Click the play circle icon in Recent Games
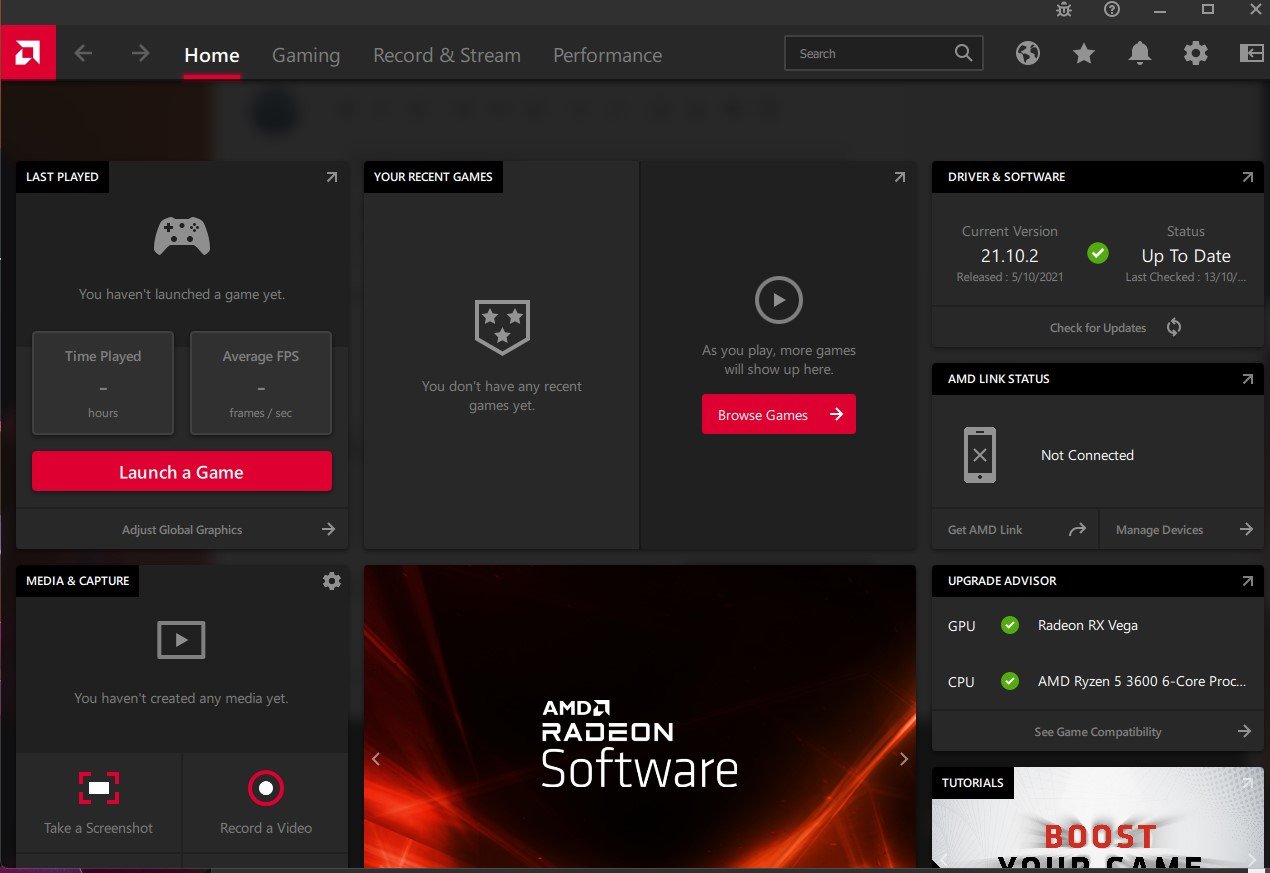 pyautogui.click(x=779, y=299)
